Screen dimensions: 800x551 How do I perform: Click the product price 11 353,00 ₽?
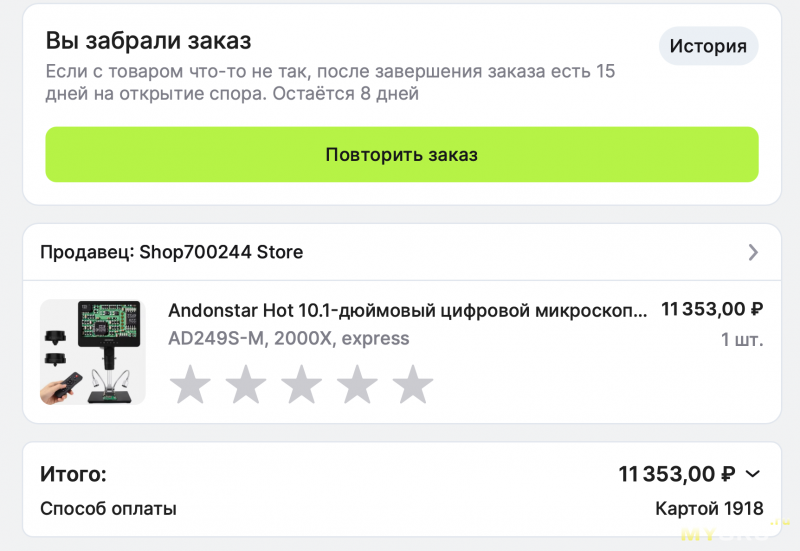coord(712,310)
